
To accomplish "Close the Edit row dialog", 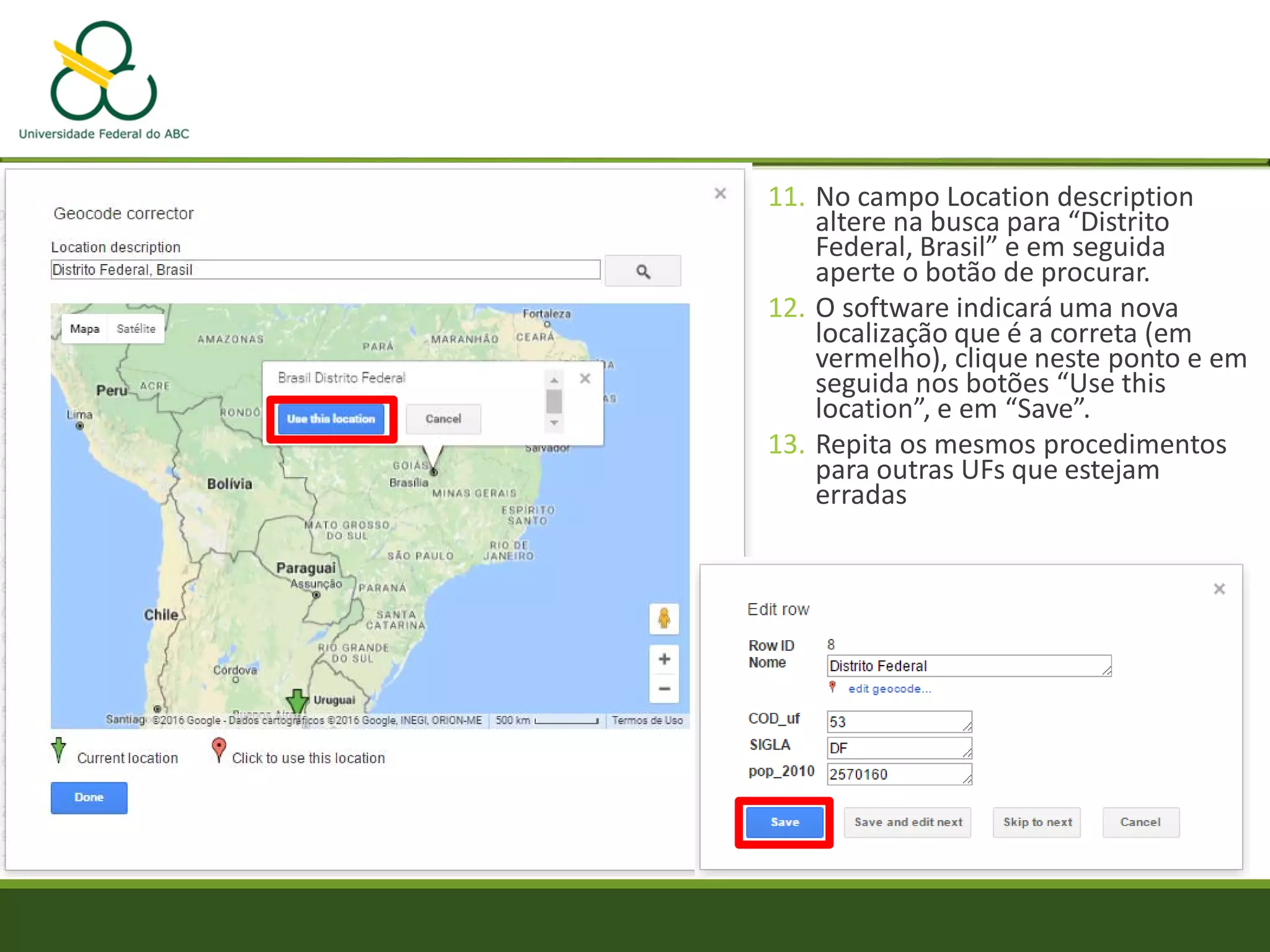I will pos(1219,589).
